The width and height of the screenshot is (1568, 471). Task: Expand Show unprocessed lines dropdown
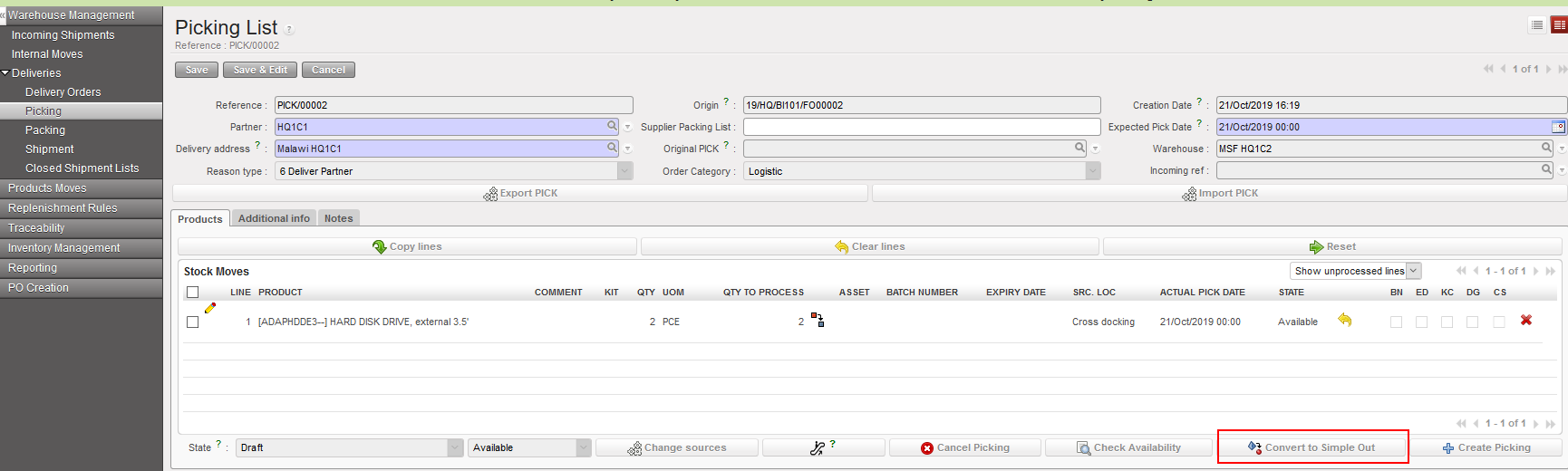(1413, 271)
